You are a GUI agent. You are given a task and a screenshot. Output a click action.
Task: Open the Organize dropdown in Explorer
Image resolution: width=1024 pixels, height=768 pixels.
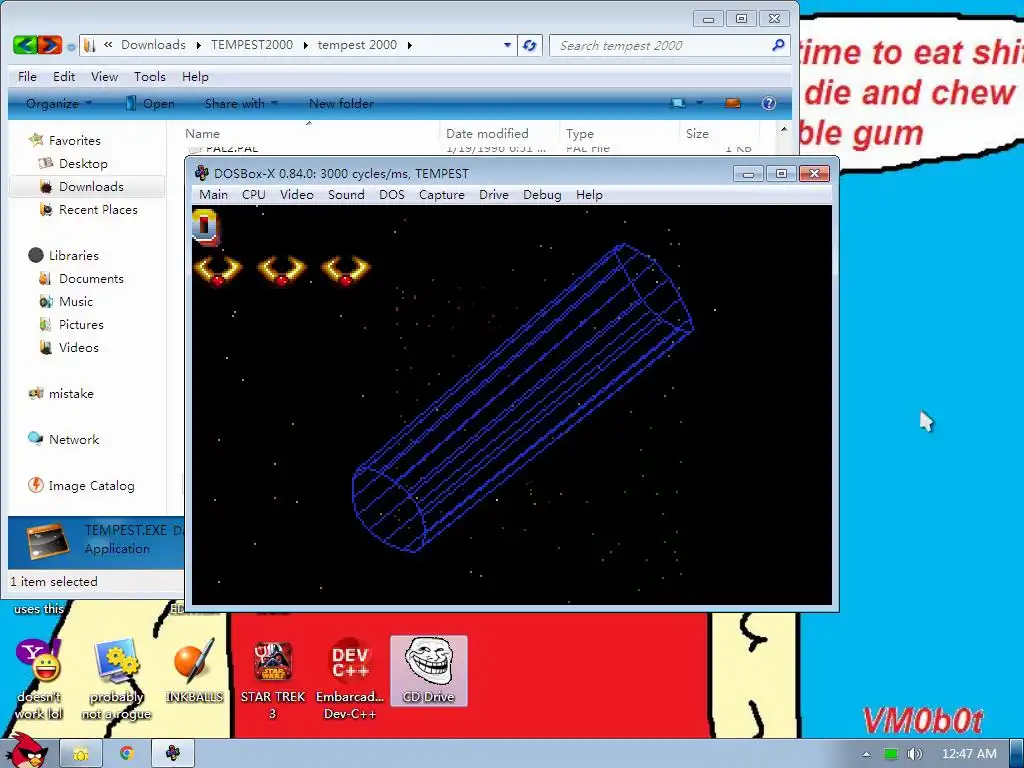point(59,103)
